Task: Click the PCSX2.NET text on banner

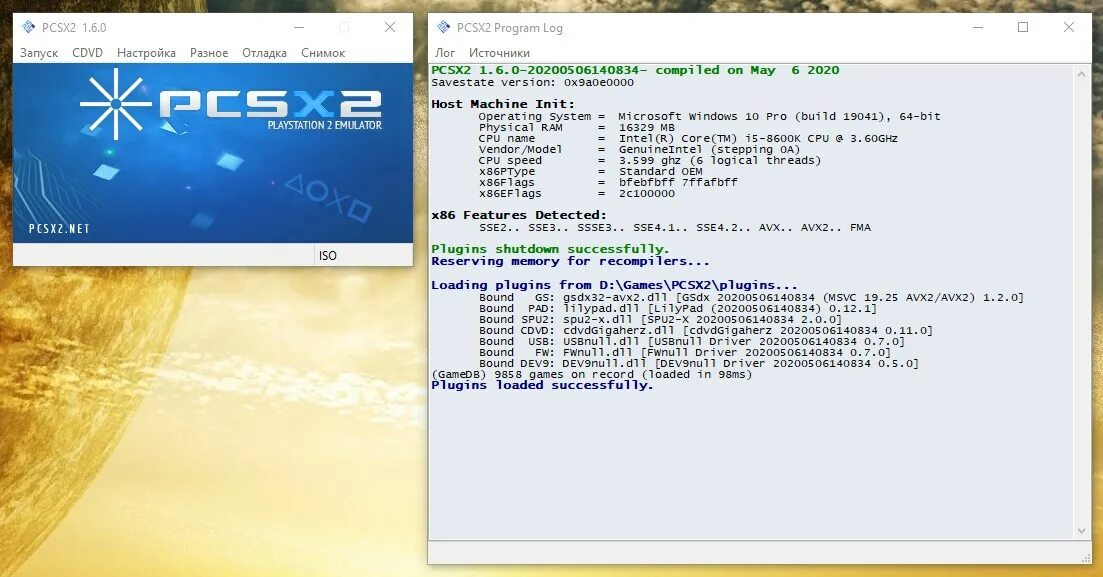Action: click(x=59, y=229)
